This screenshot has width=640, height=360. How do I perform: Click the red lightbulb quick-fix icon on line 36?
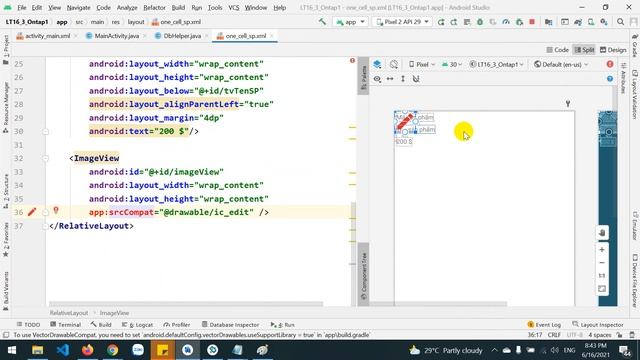56,210
